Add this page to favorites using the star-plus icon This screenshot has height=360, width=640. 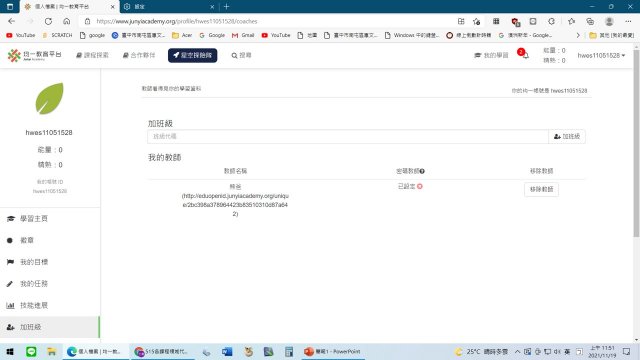pyautogui.click(x=476, y=21)
